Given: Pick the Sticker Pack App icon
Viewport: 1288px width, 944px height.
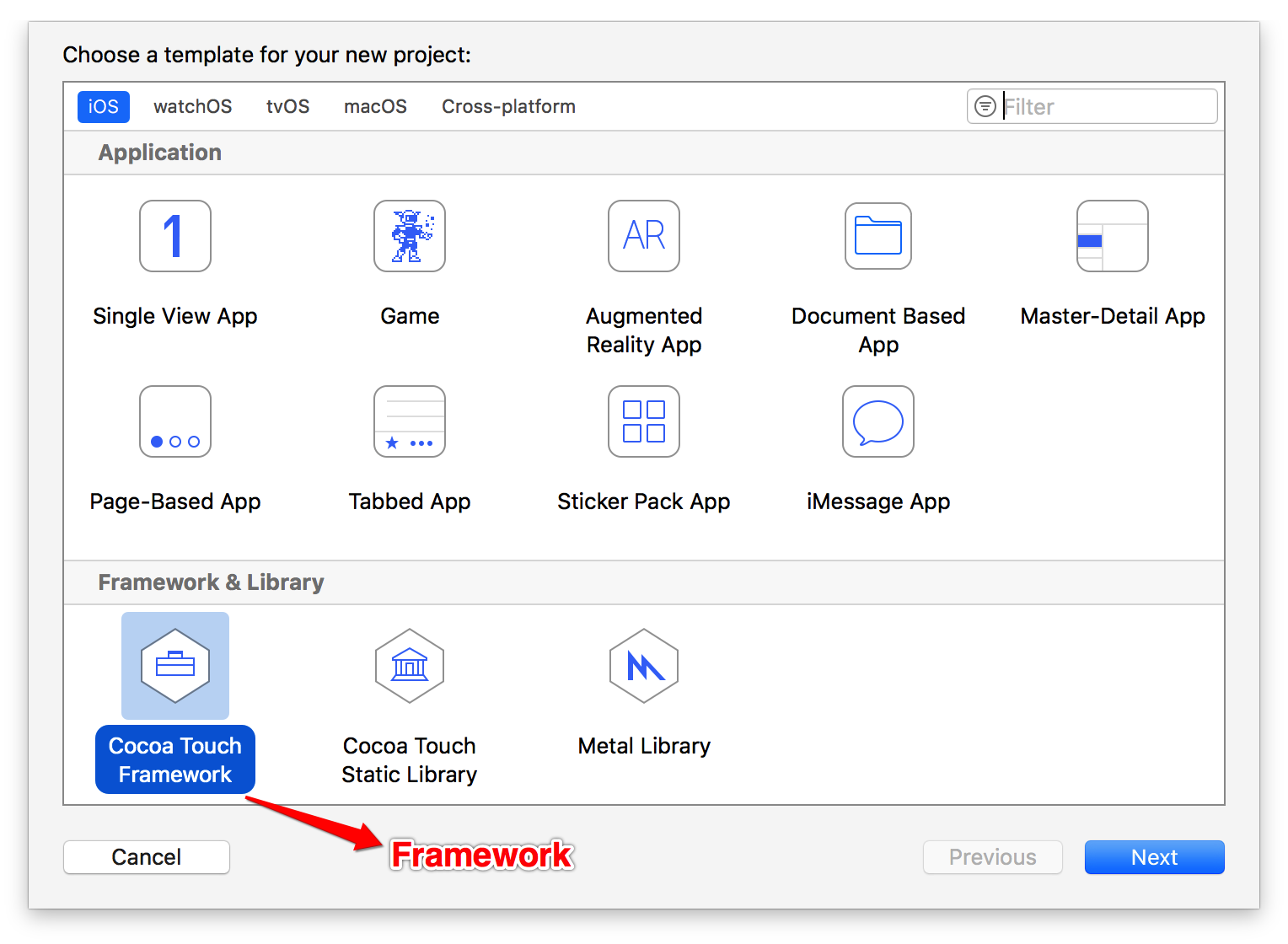Looking at the screenshot, I should point(644,421).
